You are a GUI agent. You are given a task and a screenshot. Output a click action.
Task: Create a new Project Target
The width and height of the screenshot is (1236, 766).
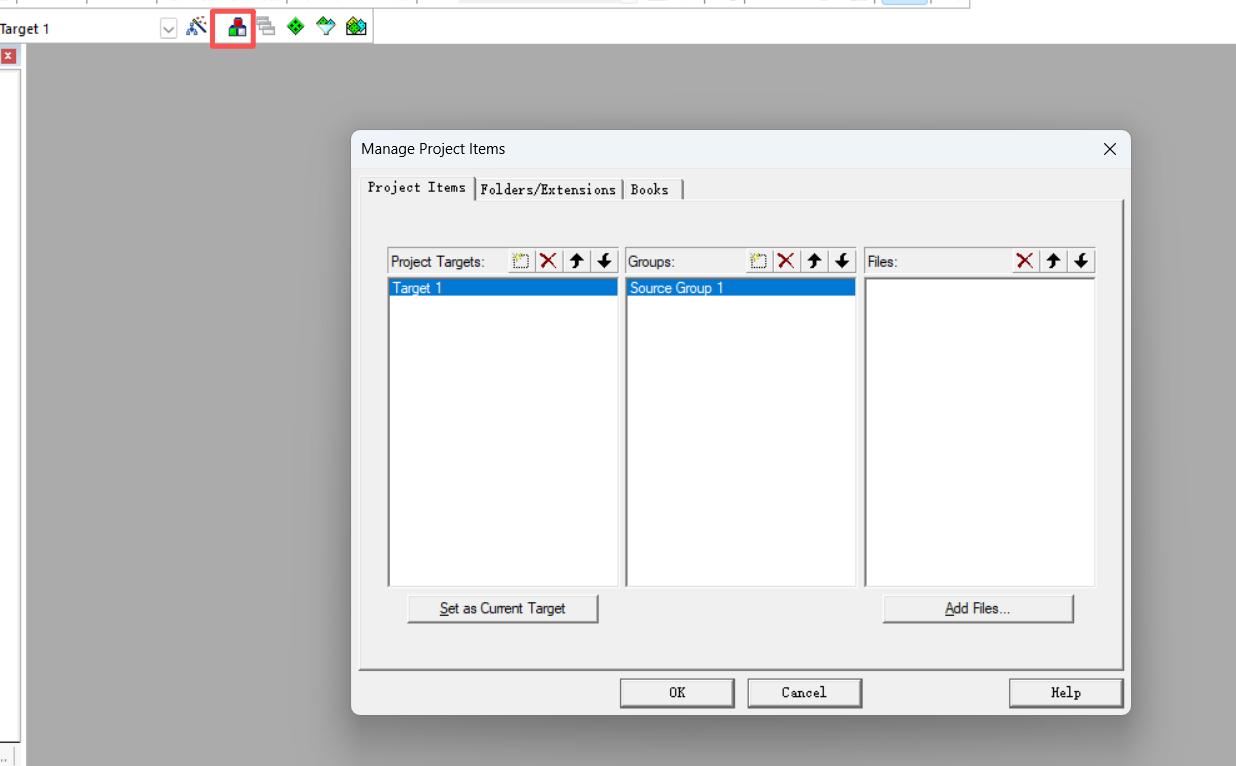click(520, 261)
